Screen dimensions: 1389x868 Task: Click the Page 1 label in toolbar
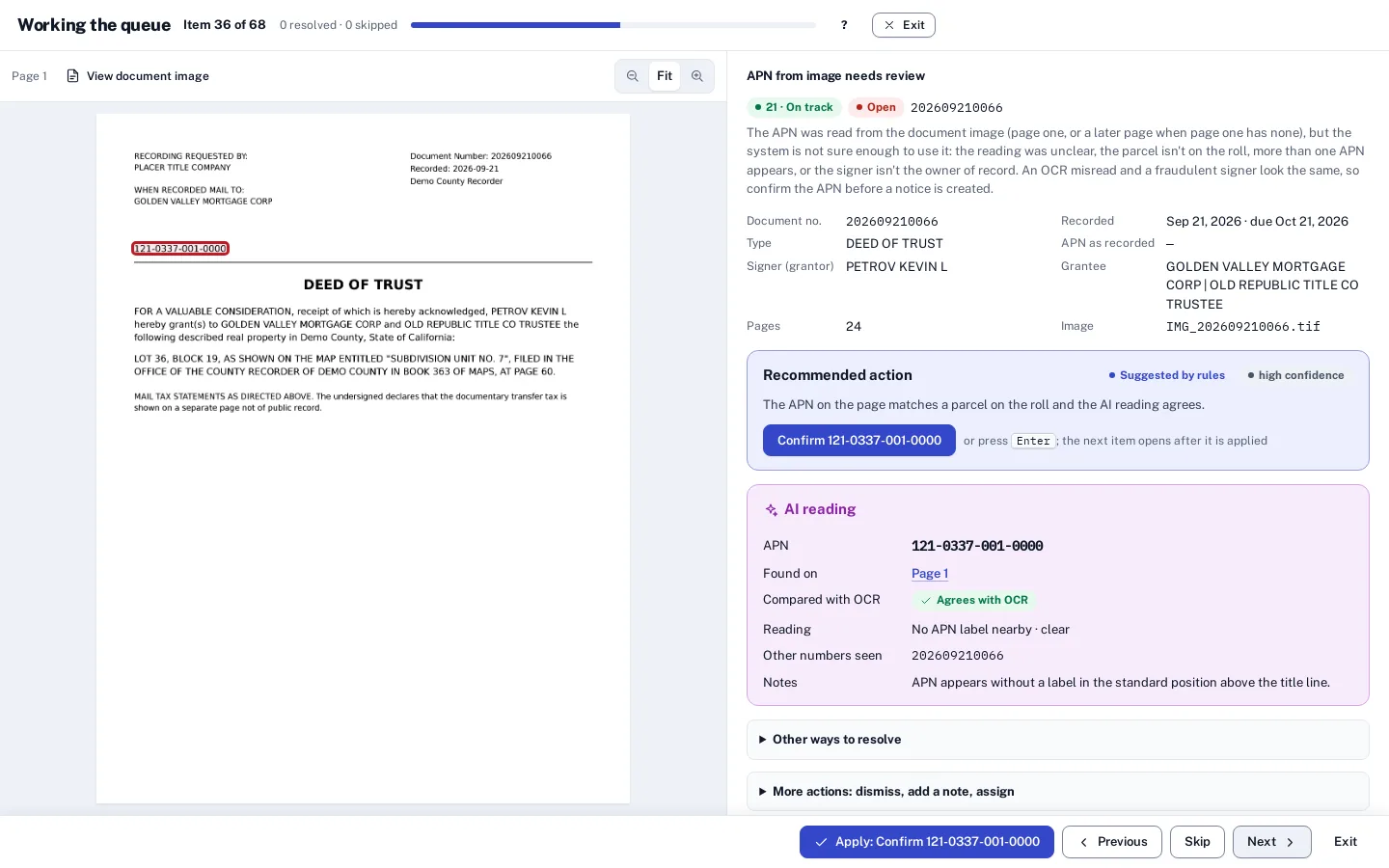(29, 76)
